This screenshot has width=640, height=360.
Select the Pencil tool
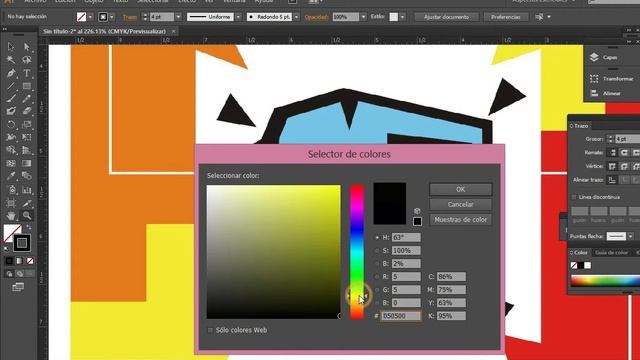pos(27,98)
